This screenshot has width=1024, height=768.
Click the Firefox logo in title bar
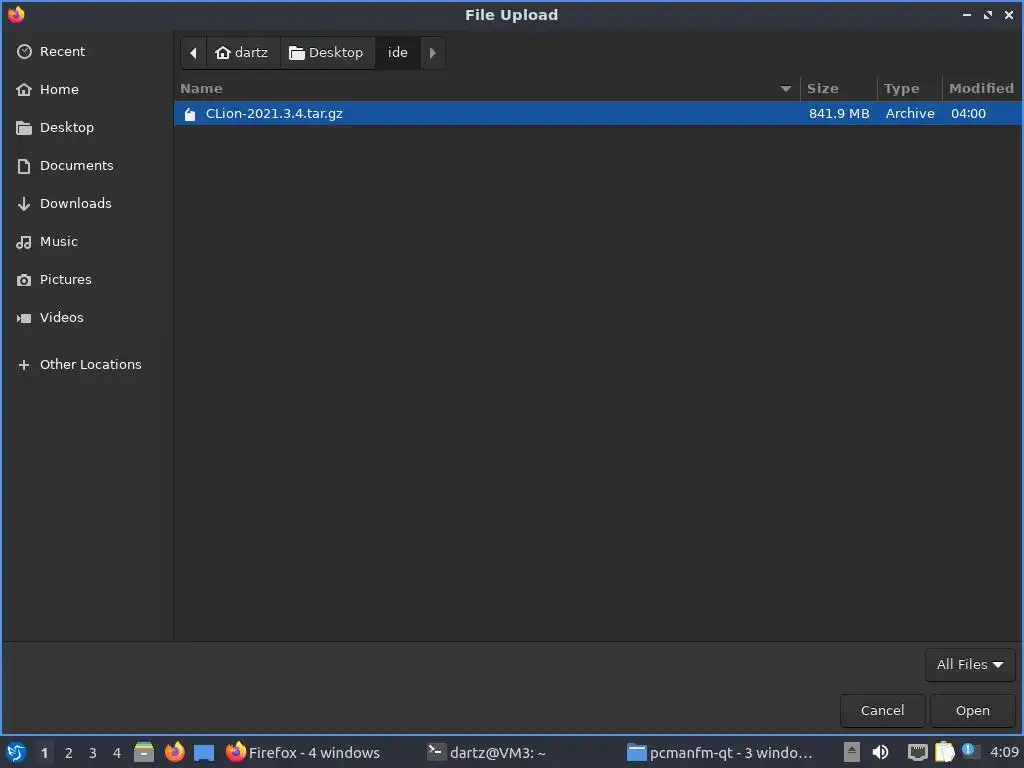(16, 14)
